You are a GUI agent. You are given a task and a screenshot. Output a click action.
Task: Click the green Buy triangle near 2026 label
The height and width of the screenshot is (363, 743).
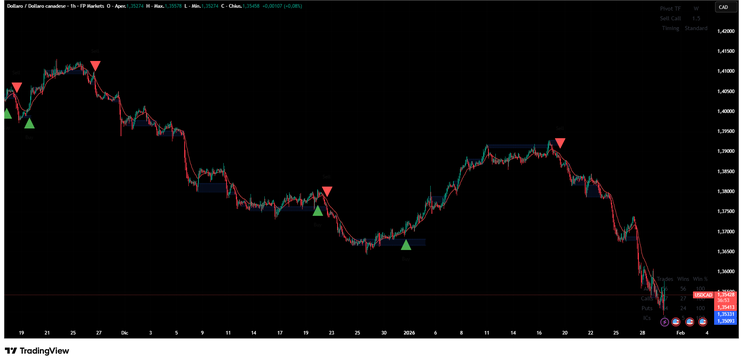pos(406,245)
